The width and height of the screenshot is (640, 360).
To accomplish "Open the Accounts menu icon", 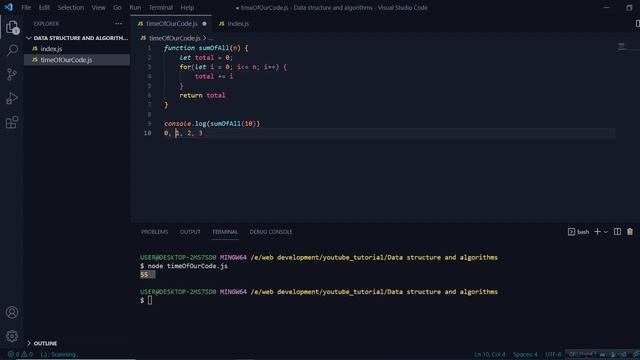I will [12, 312].
